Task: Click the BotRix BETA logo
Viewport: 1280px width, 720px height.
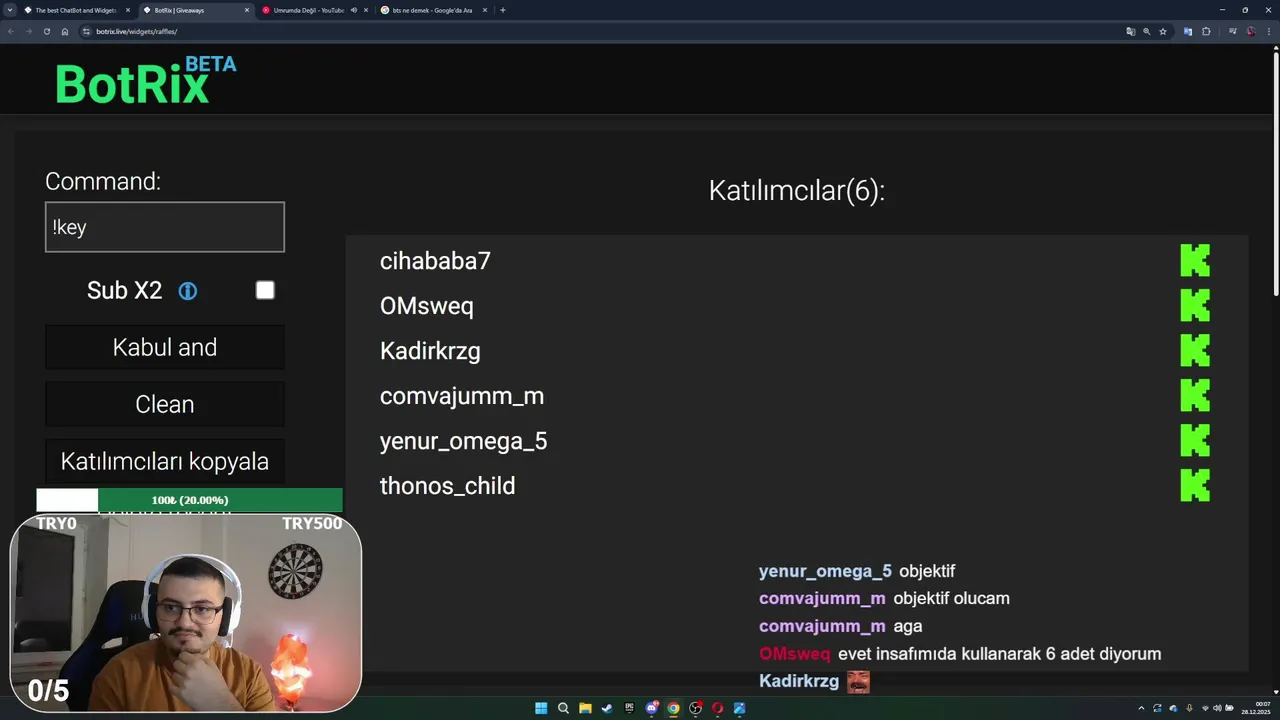Action: click(x=146, y=80)
